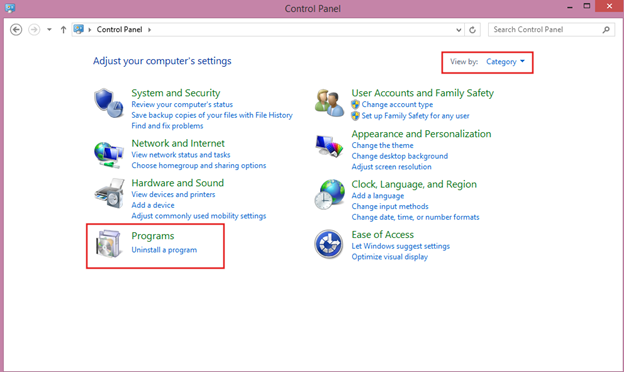This screenshot has width=624, height=372.
Task: Expand the address bar history dropdown
Action: pyautogui.click(x=458, y=30)
